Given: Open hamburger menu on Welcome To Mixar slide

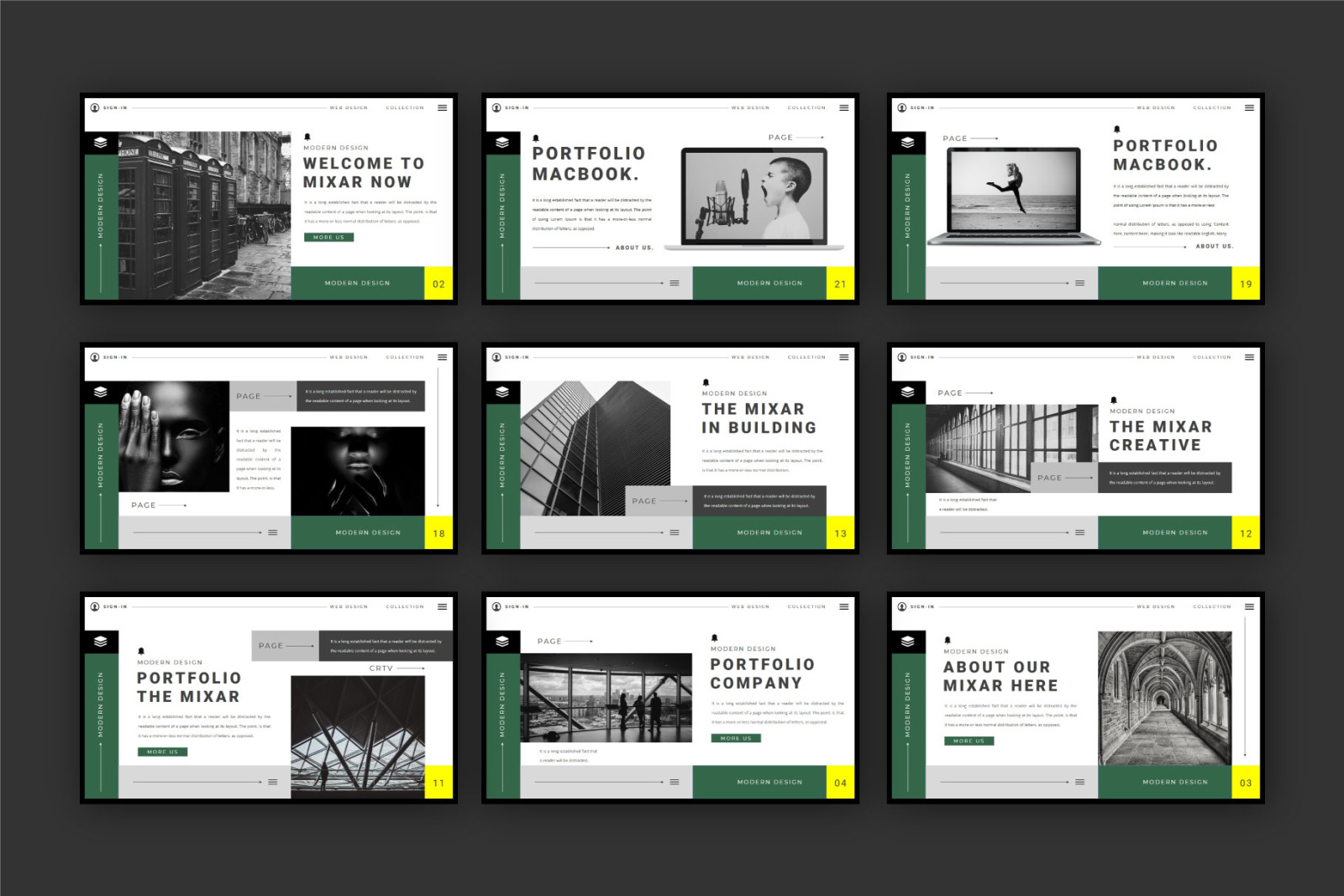Looking at the screenshot, I should [x=442, y=107].
